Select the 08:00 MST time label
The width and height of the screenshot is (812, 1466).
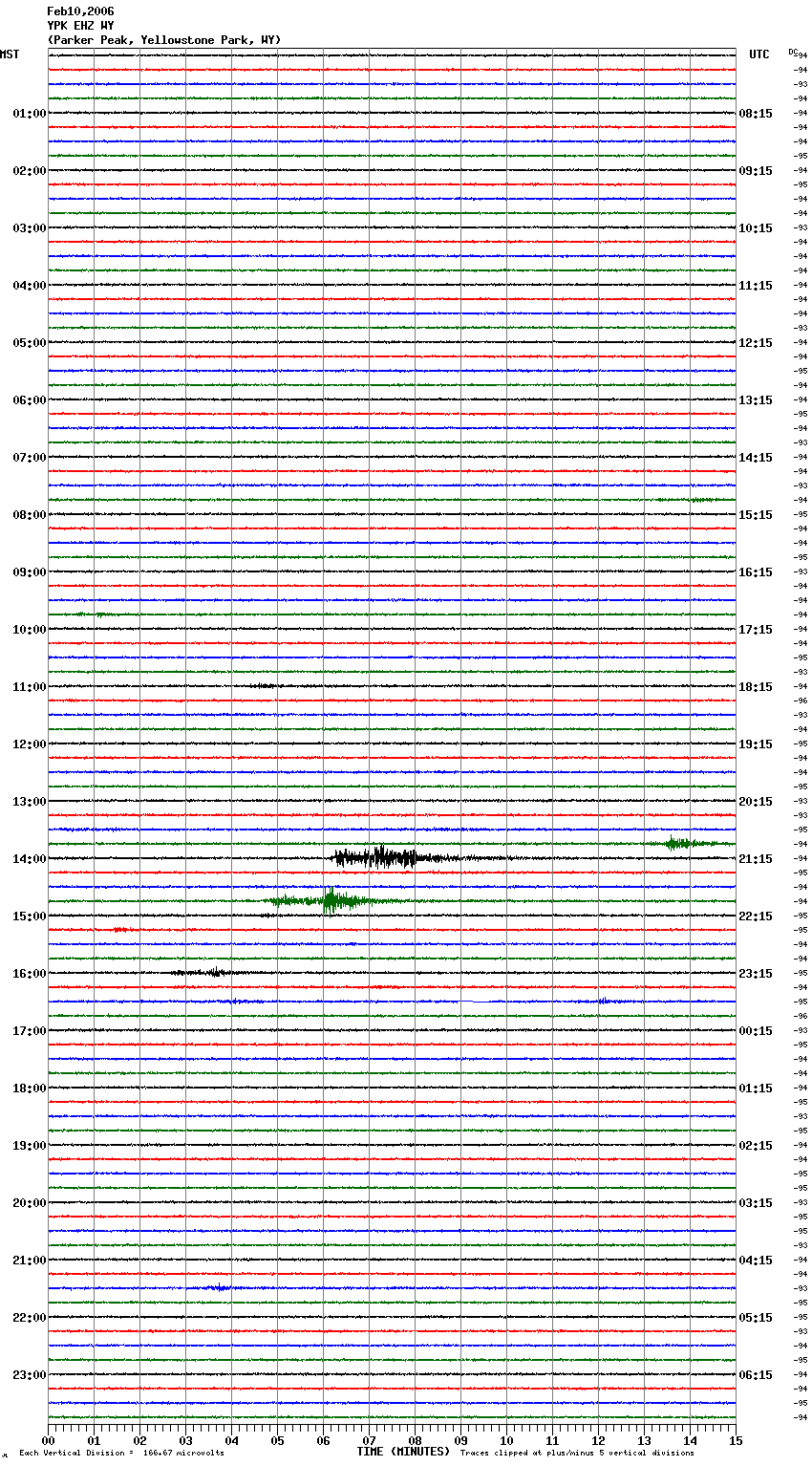[30, 515]
